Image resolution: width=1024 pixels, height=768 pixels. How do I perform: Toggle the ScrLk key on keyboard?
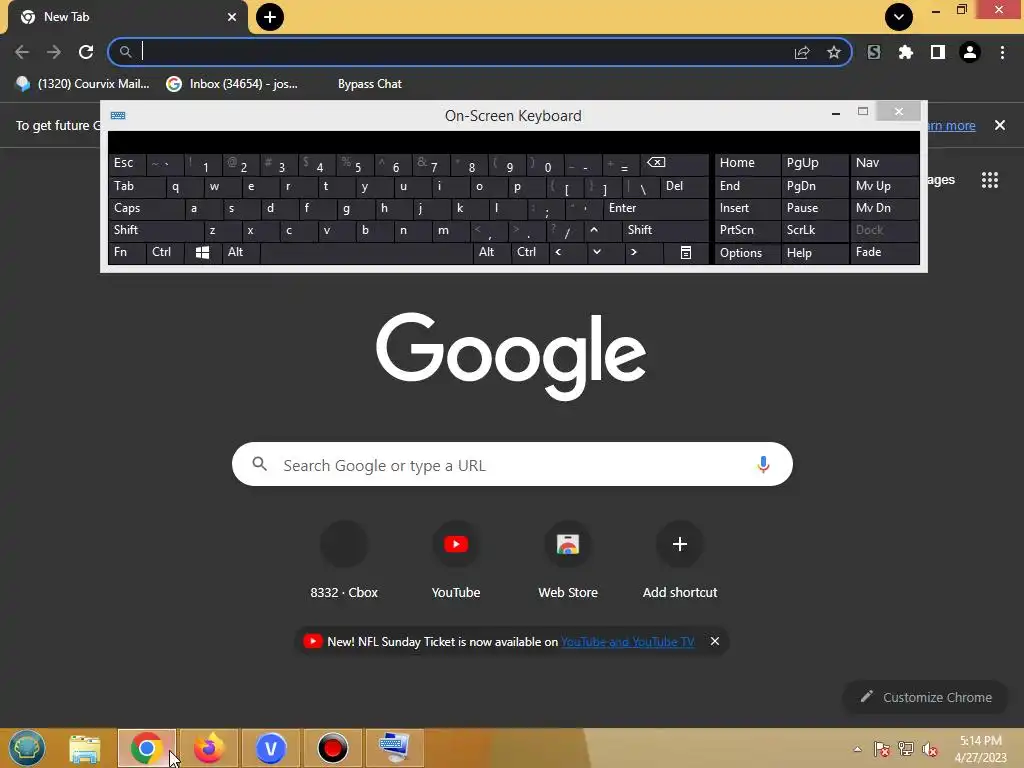click(815, 231)
